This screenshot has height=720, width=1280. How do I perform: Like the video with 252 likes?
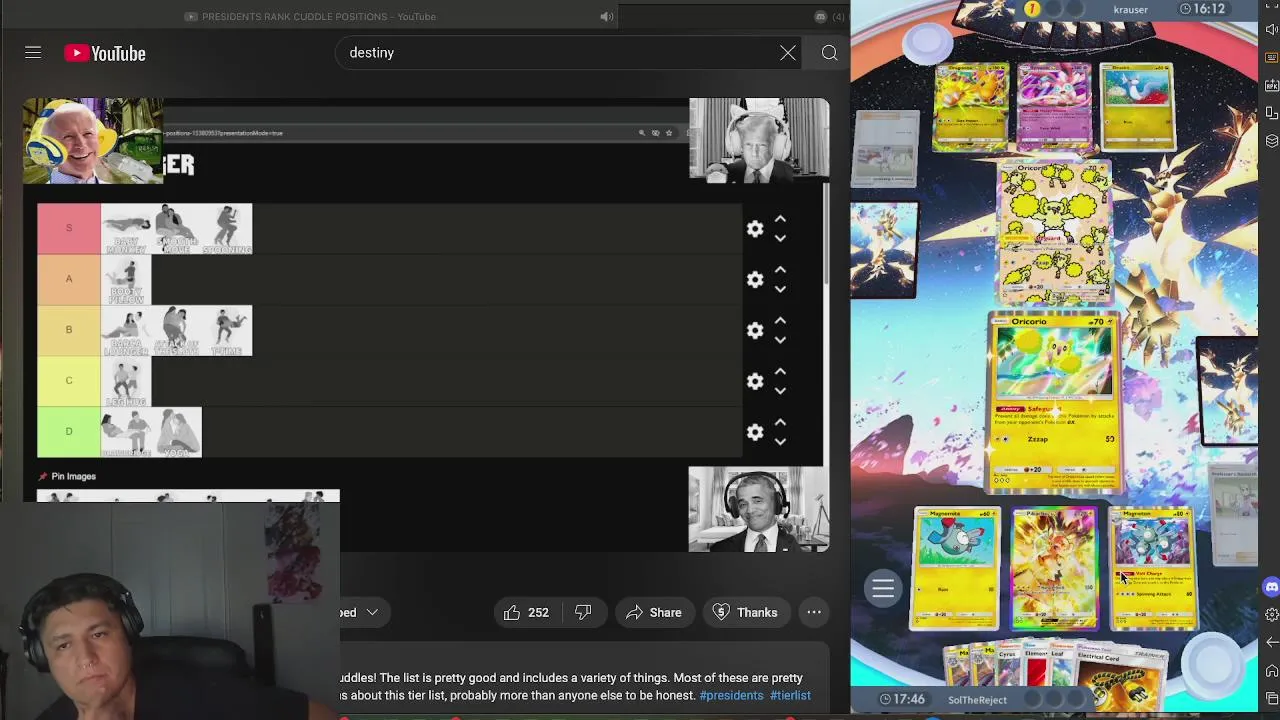pyautogui.click(x=527, y=612)
